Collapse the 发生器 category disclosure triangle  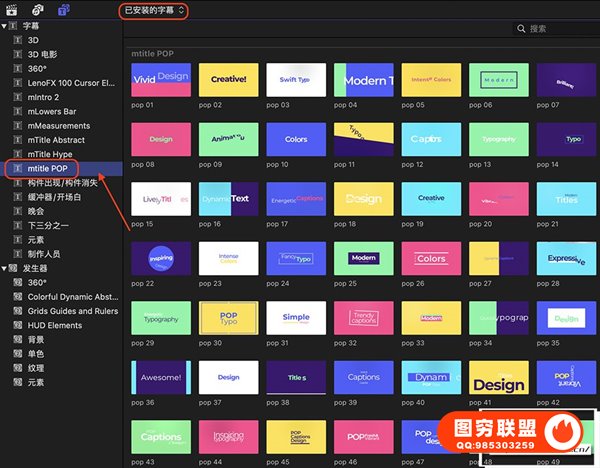click(5, 269)
